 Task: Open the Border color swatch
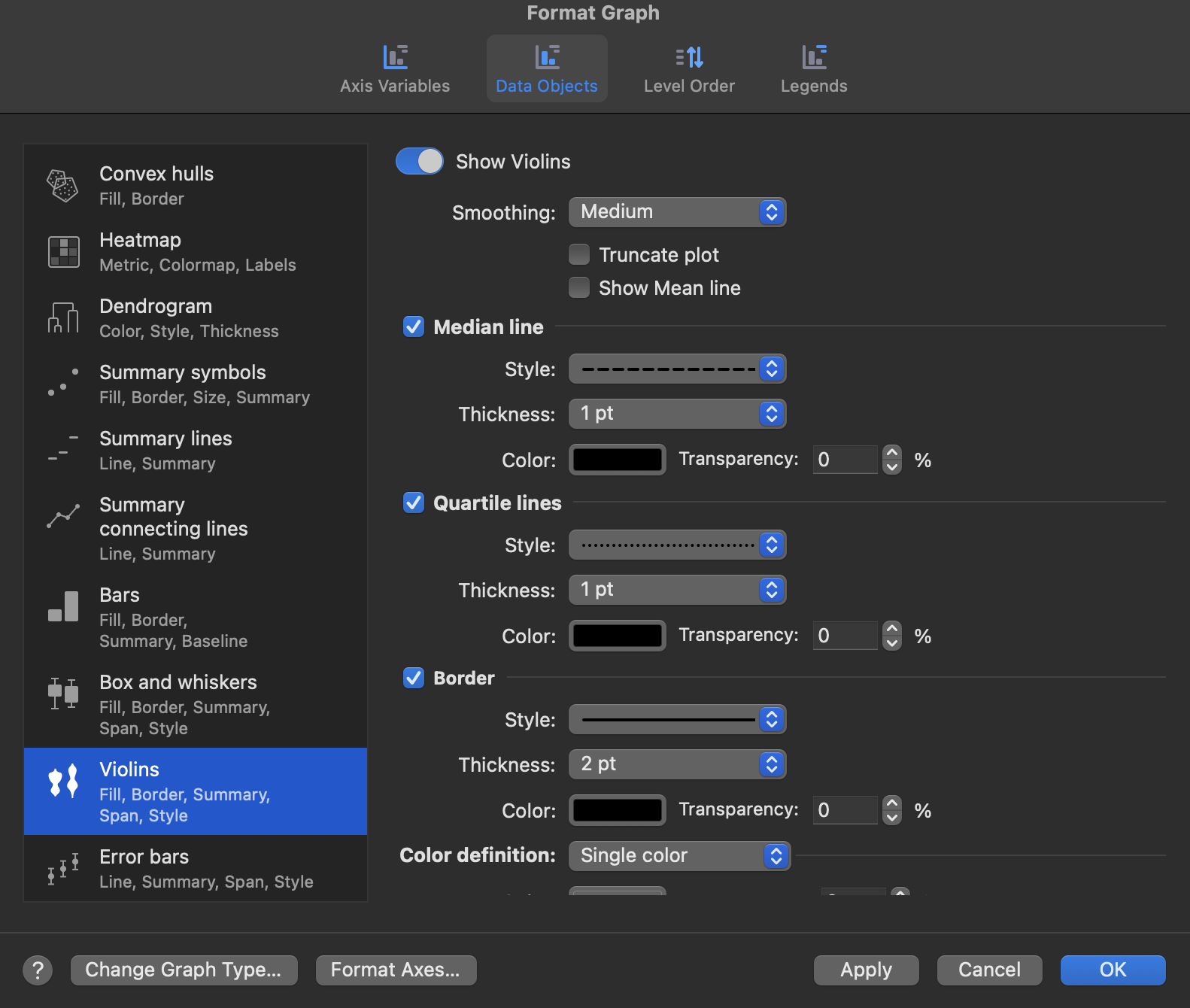click(618, 810)
